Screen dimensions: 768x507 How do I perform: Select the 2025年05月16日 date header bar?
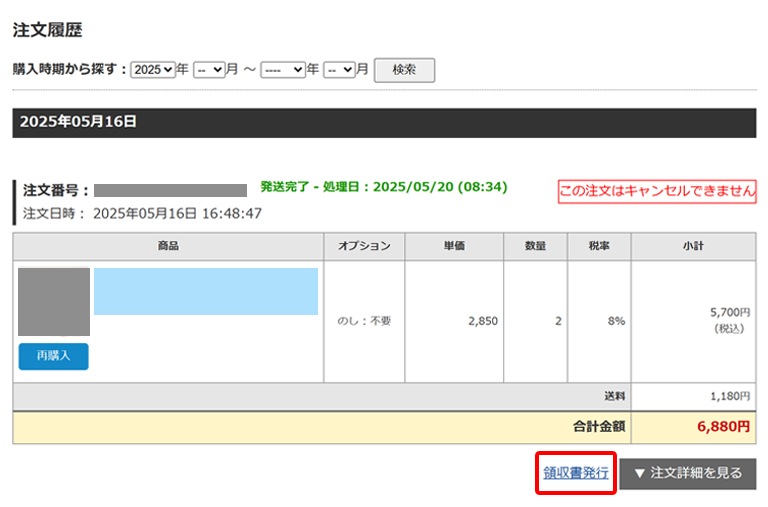(x=384, y=123)
